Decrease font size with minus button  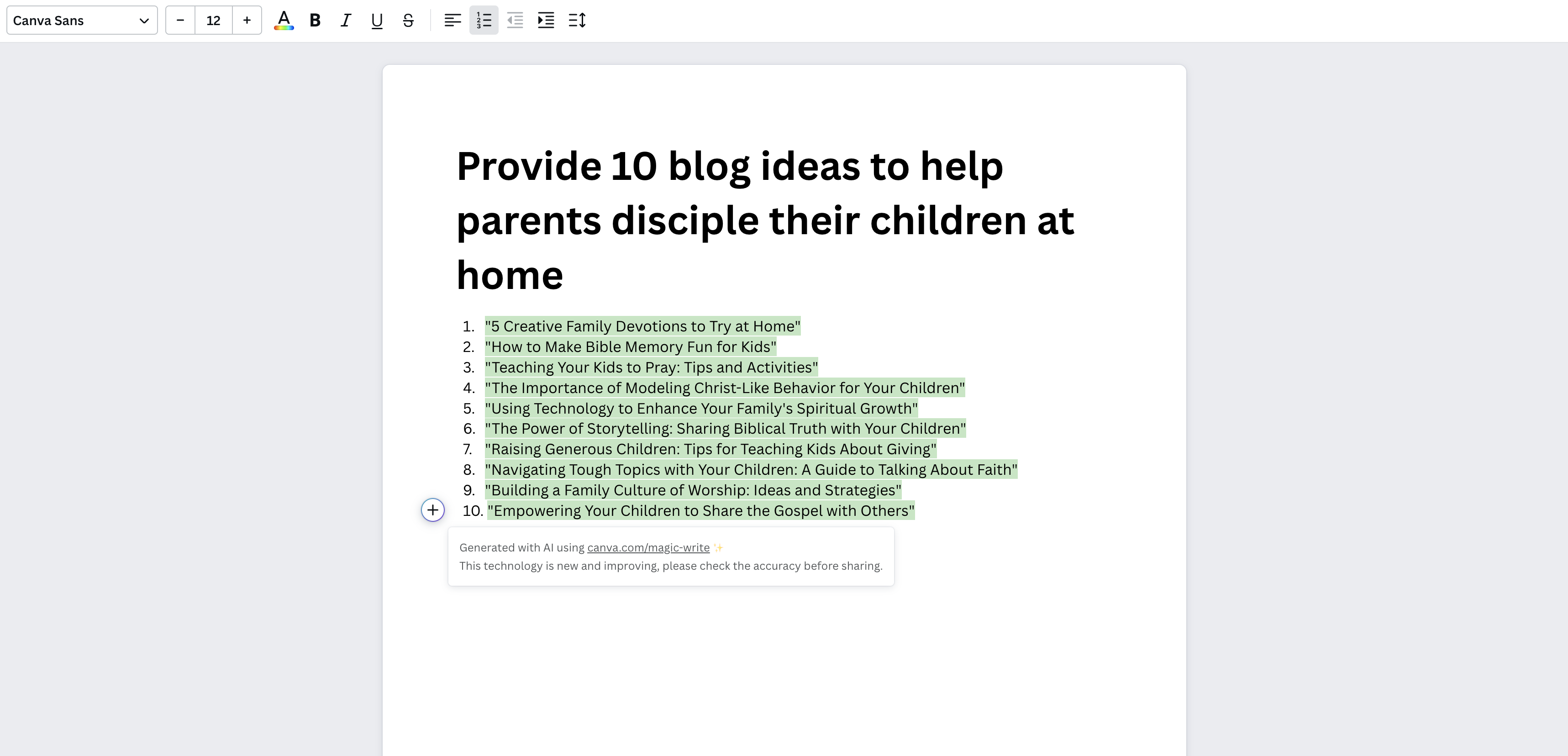click(180, 20)
